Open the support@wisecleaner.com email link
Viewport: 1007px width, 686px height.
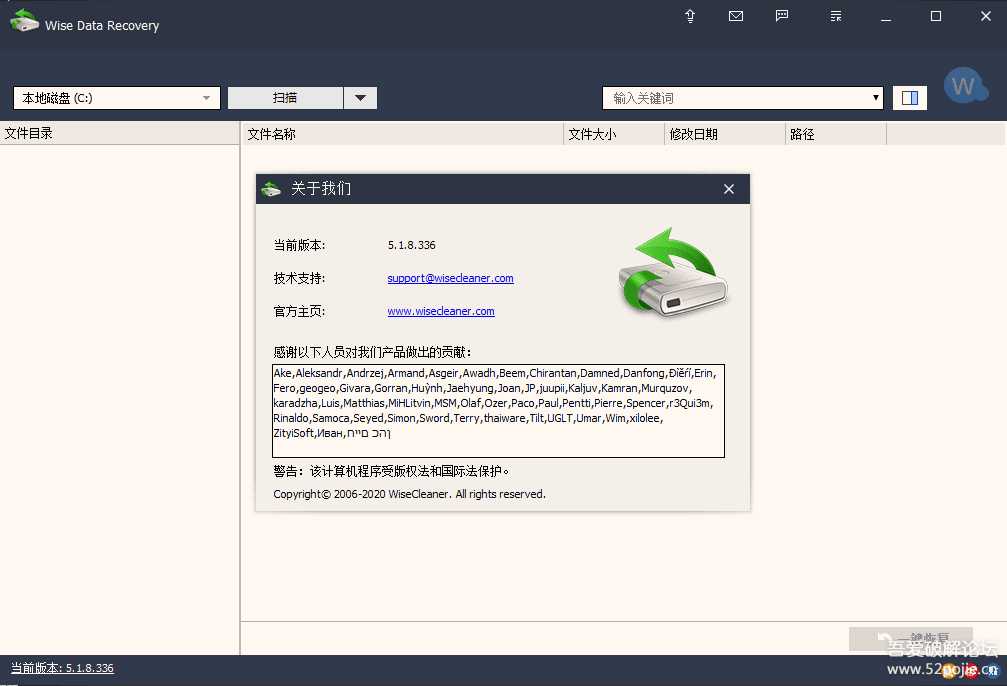click(x=450, y=278)
